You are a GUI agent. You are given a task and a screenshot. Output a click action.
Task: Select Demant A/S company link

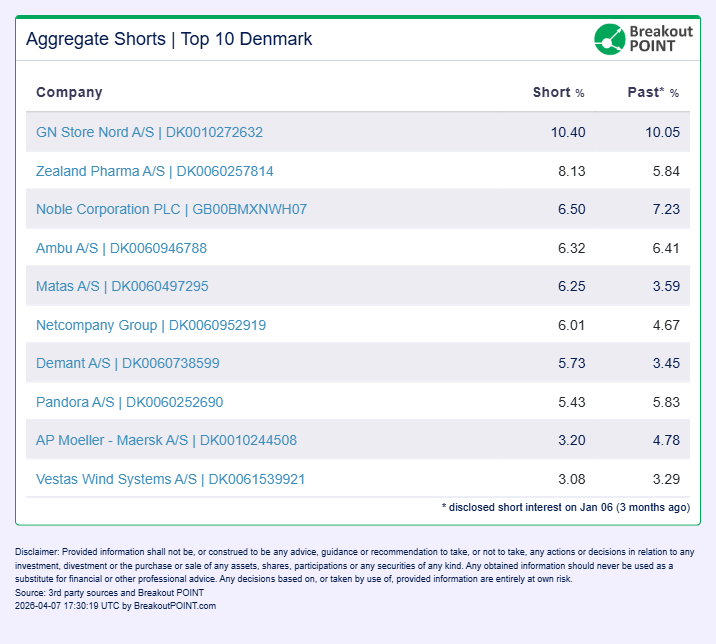click(127, 363)
